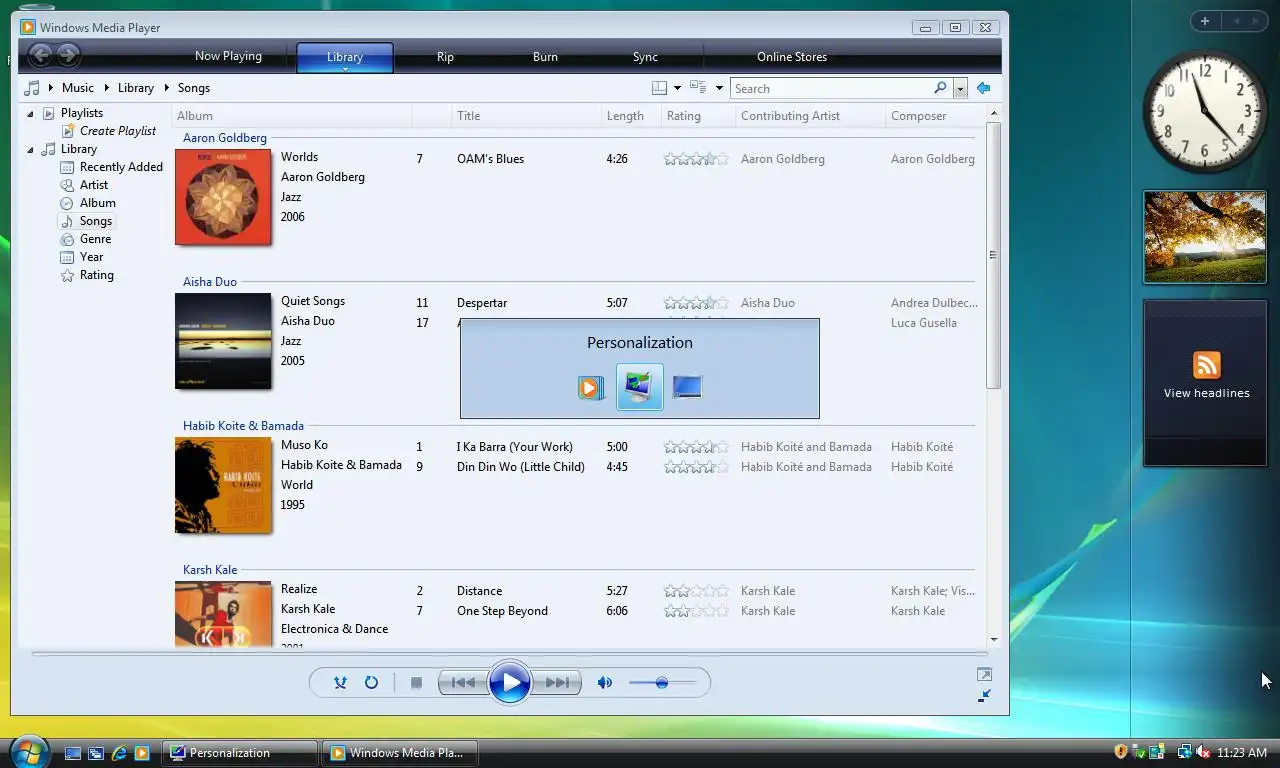
Task: Switch to the Rip tab
Action: click(x=445, y=57)
